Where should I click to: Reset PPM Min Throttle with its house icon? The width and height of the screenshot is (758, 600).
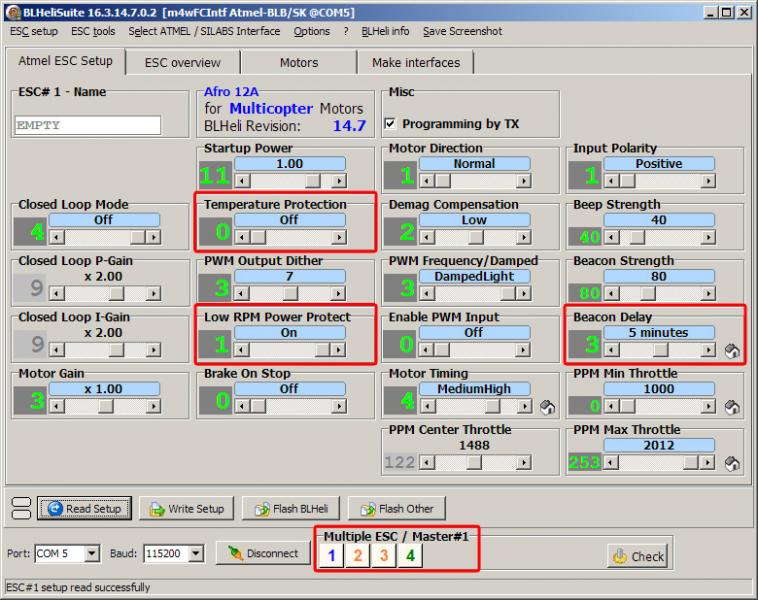point(732,407)
